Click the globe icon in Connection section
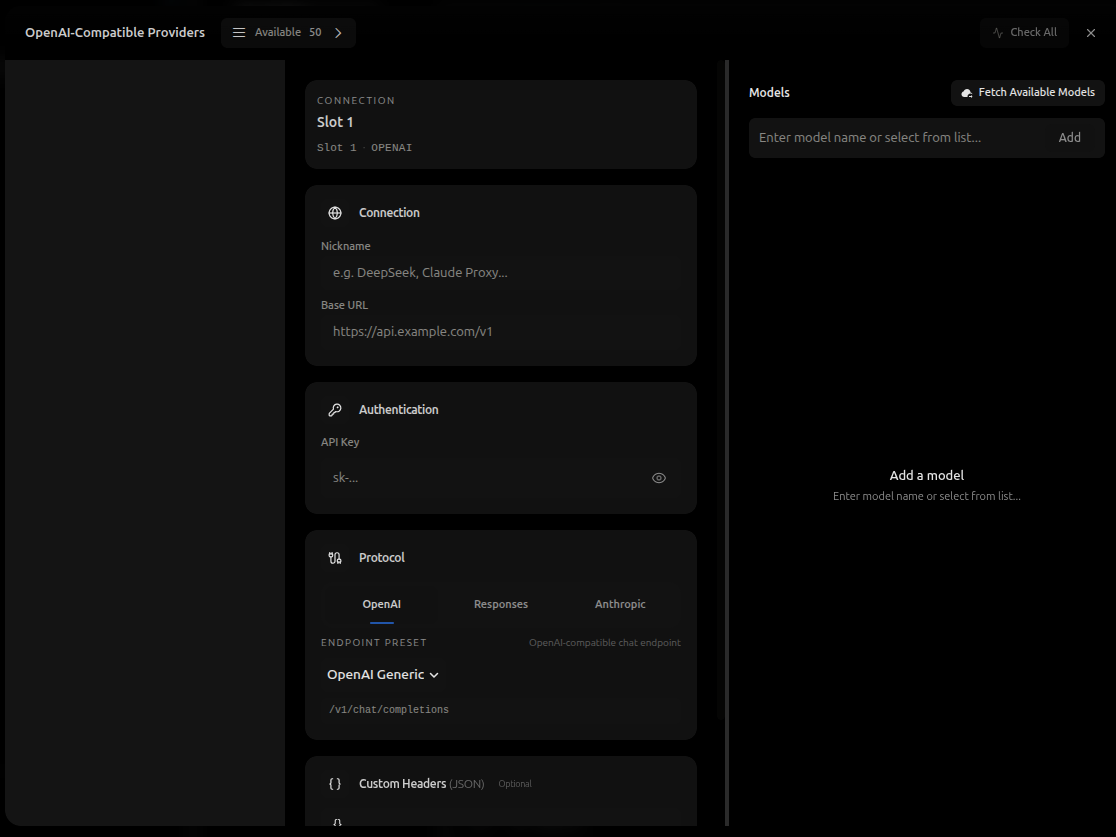The image size is (1116, 837). (335, 213)
